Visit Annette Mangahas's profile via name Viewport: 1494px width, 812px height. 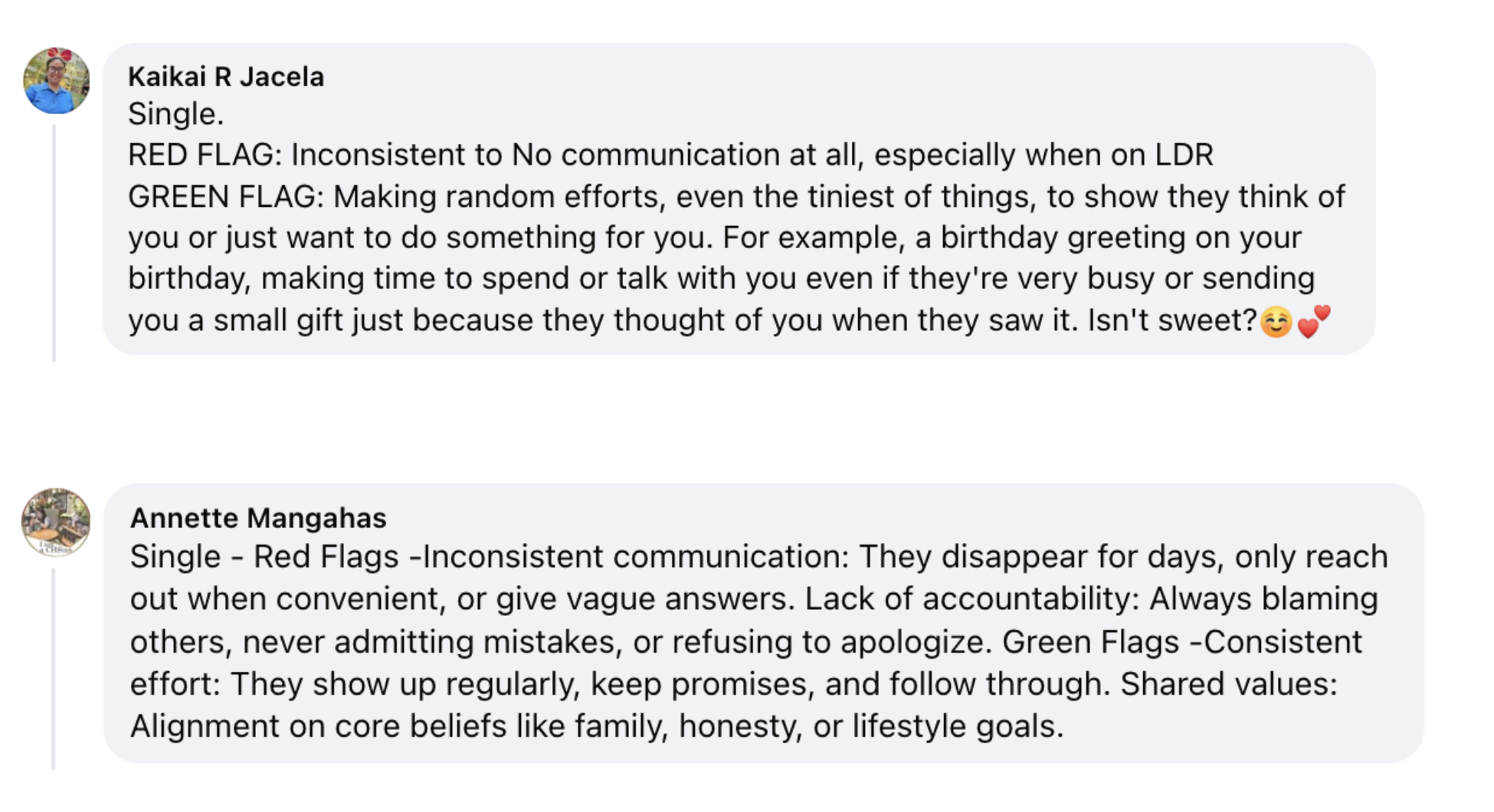pos(258,518)
